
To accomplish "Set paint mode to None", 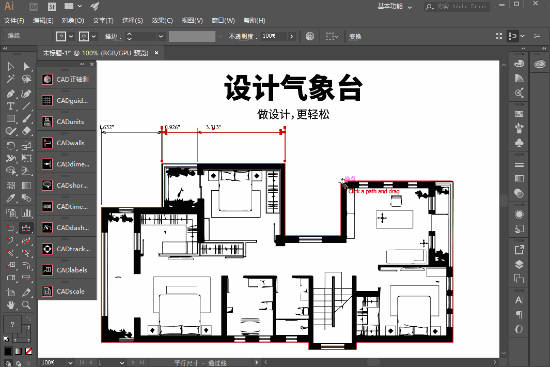I will [x=29, y=351].
